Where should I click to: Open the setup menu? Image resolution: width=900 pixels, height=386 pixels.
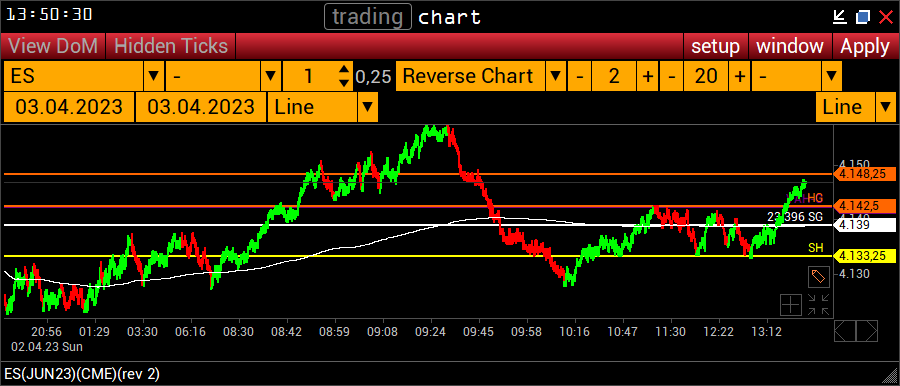tap(715, 46)
